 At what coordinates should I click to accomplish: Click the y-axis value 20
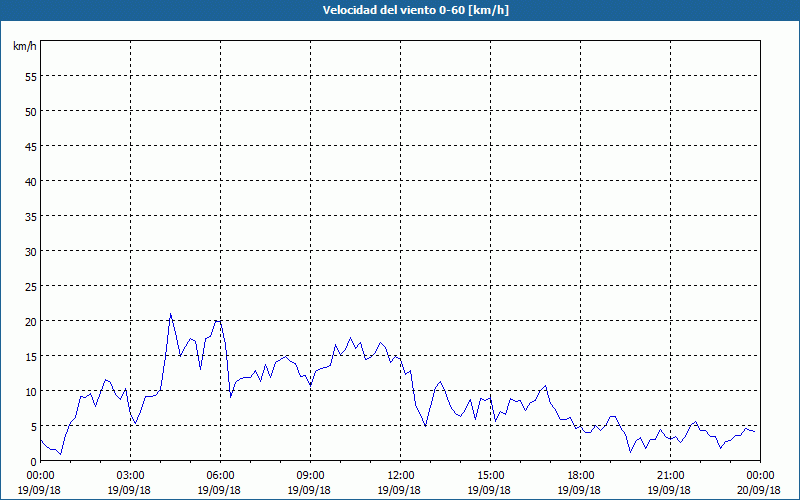[31, 321]
